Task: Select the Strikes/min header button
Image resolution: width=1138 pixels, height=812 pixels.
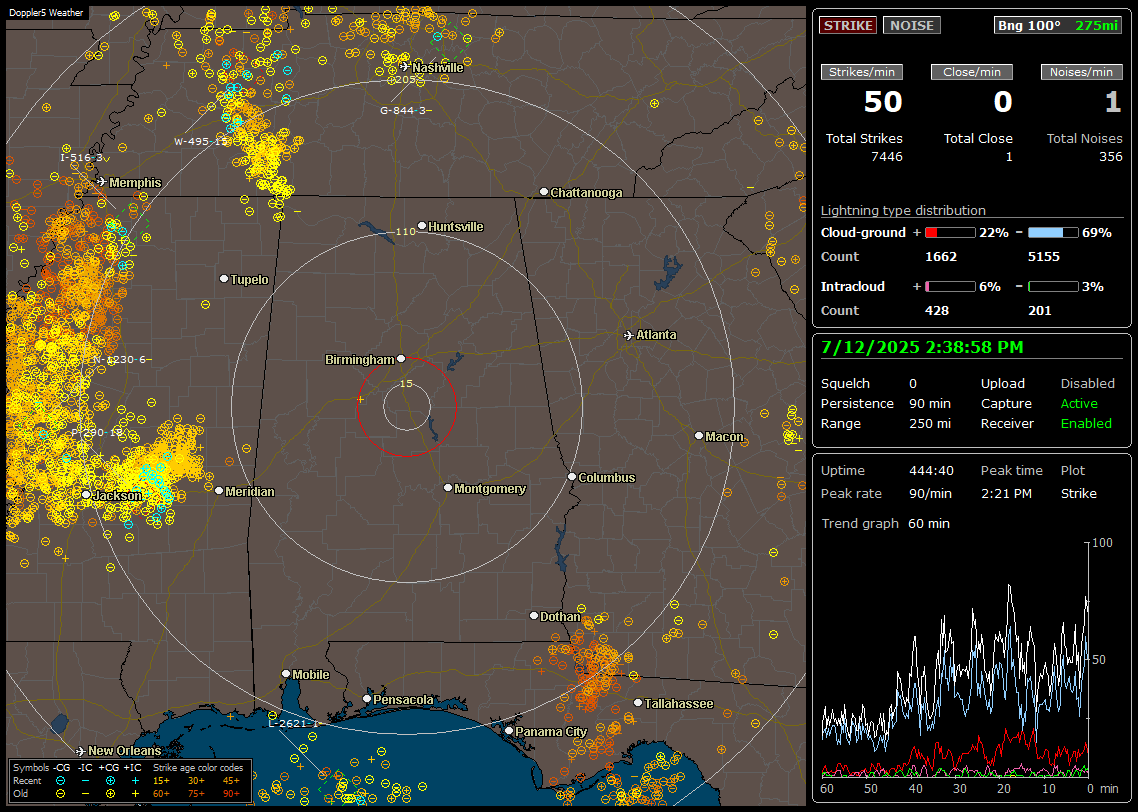Action: coord(861,72)
